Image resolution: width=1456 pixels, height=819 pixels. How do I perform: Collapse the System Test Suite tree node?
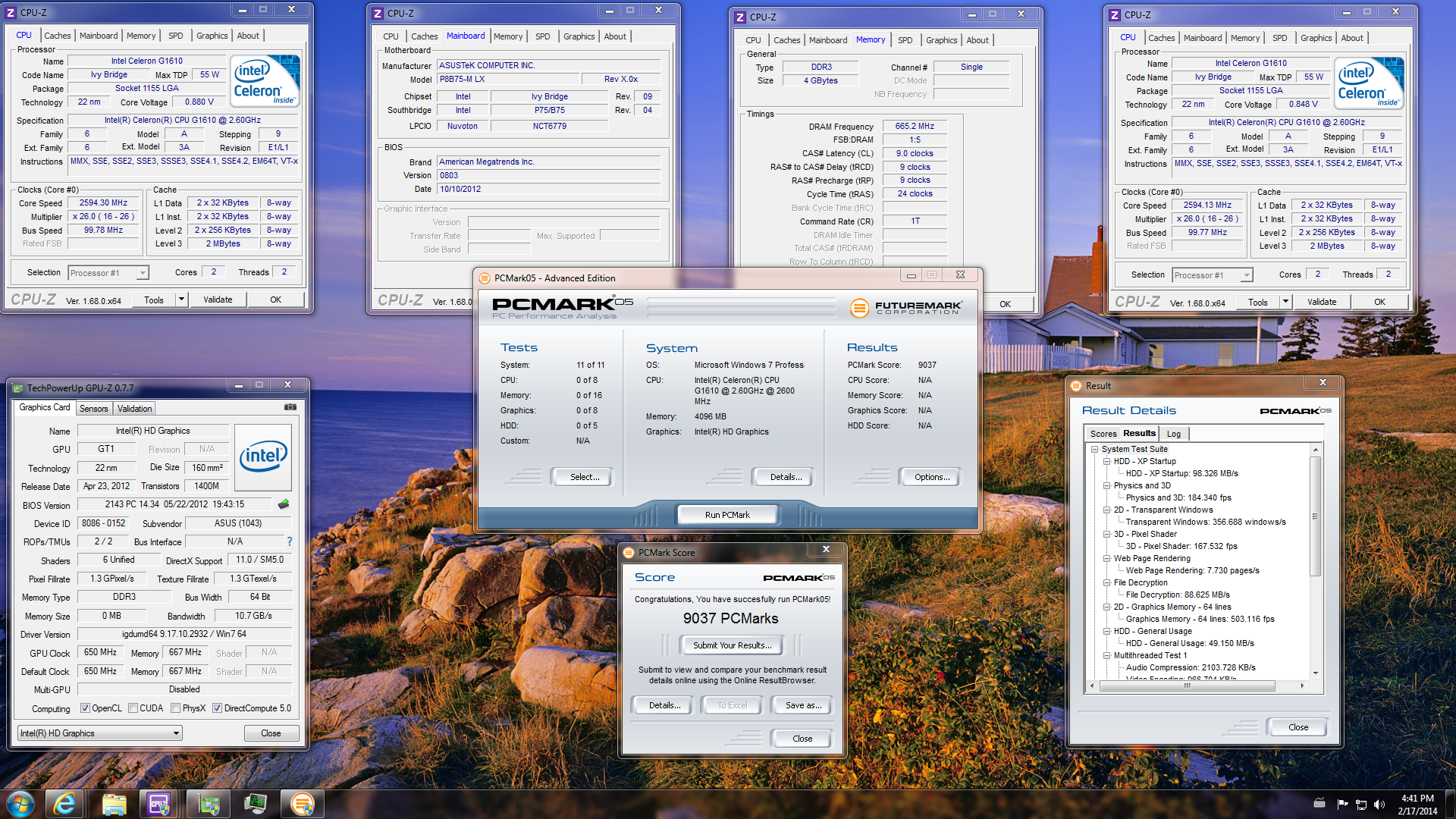pos(1095,450)
